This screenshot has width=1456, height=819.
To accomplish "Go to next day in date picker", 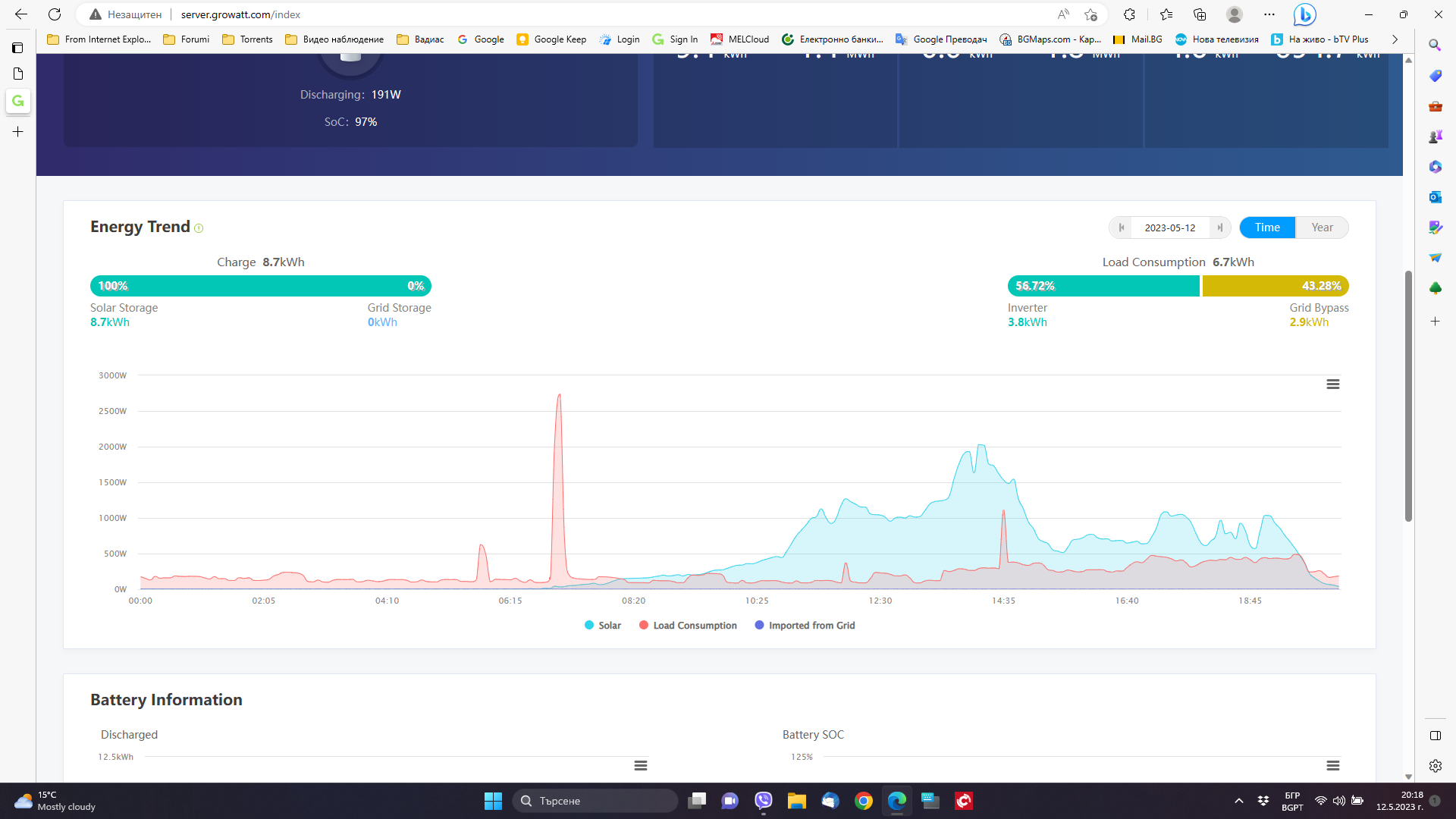I will pyautogui.click(x=1219, y=227).
